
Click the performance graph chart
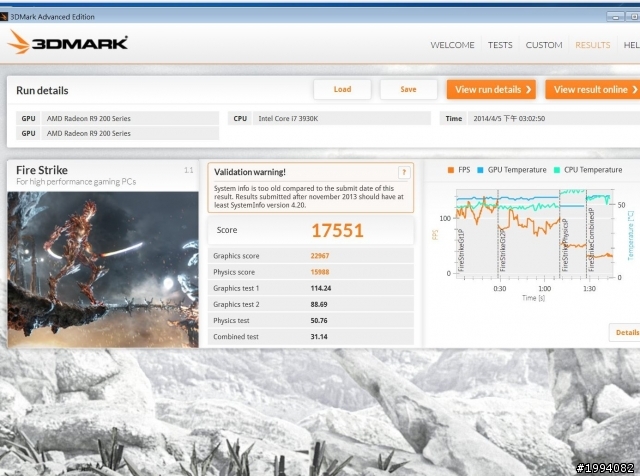[x=534, y=234]
